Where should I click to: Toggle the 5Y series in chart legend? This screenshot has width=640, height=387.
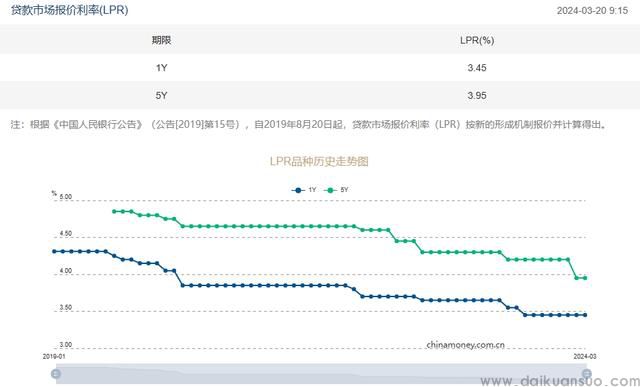click(x=336, y=190)
